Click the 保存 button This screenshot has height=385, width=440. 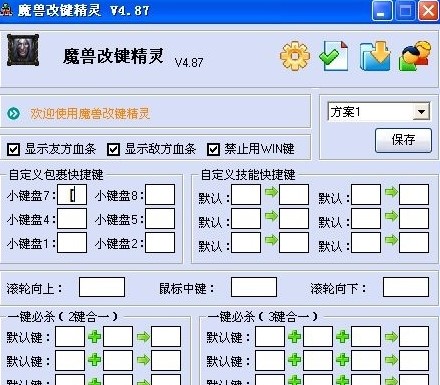(x=403, y=140)
